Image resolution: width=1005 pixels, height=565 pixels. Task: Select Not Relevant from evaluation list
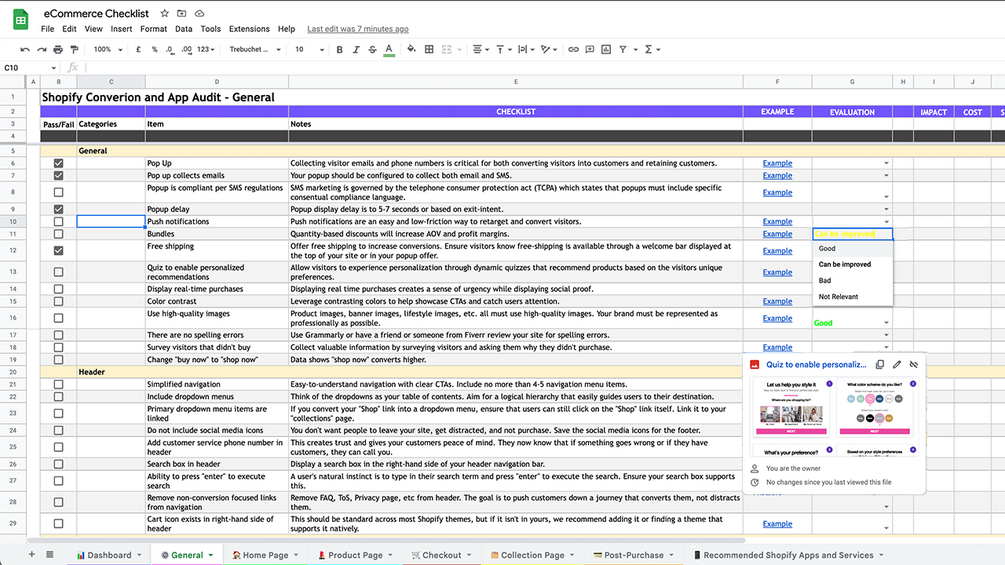(x=838, y=297)
